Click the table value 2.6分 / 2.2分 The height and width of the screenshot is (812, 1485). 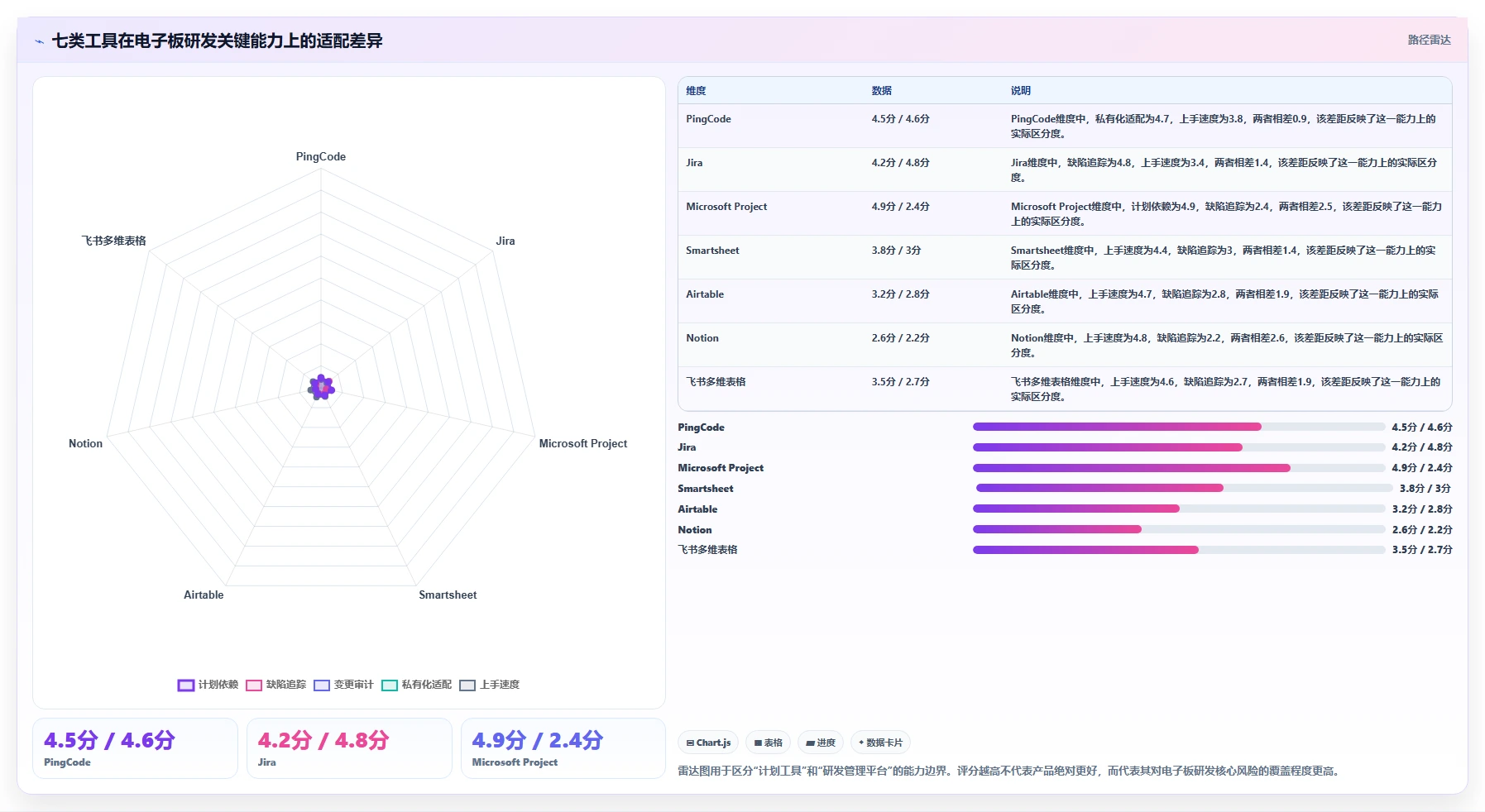[x=900, y=338]
